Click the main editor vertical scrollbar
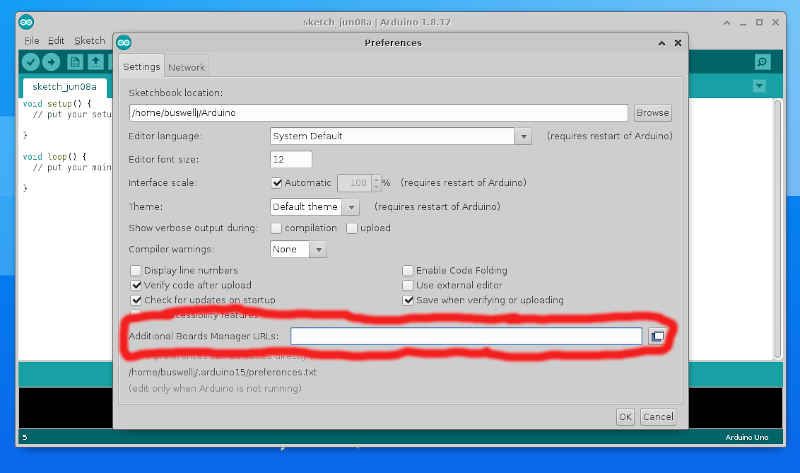The width and height of the screenshot is (800, 473). pyautogui.click(x=778, y=229)
